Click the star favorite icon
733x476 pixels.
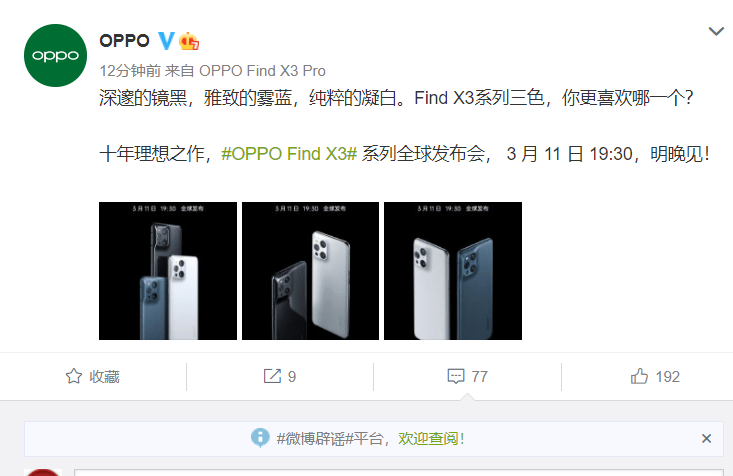click(73, 376)
